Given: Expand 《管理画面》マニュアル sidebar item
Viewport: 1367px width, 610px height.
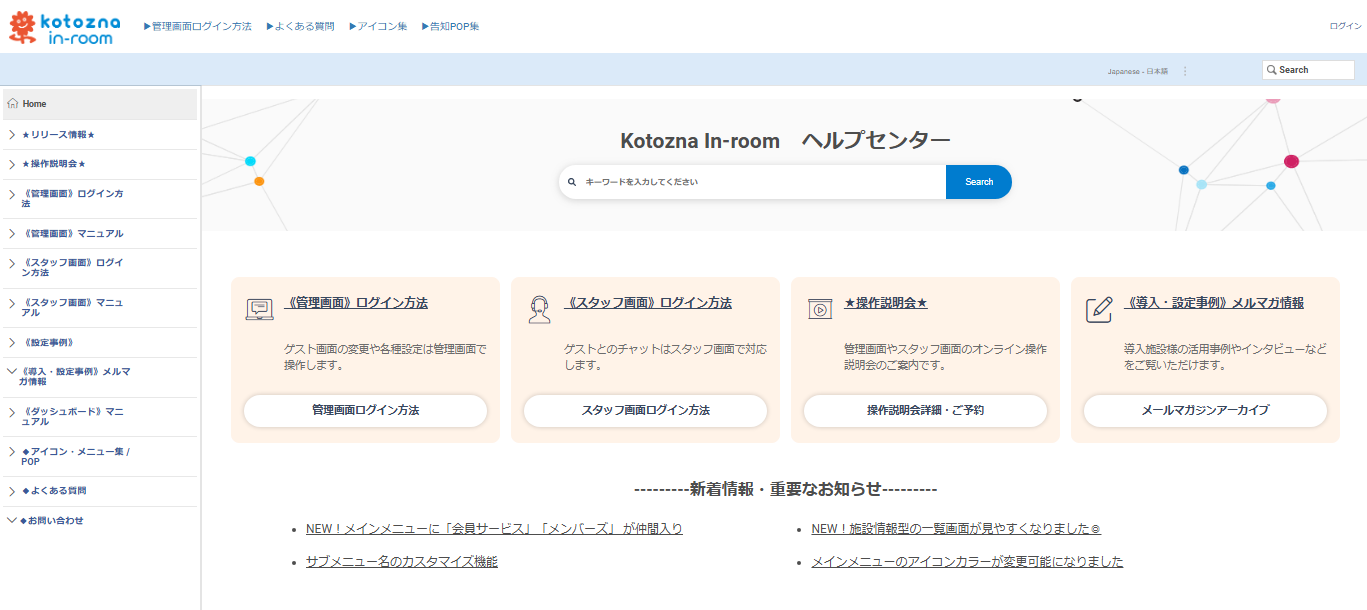Looking at the screenshot, I should (11, 233).
